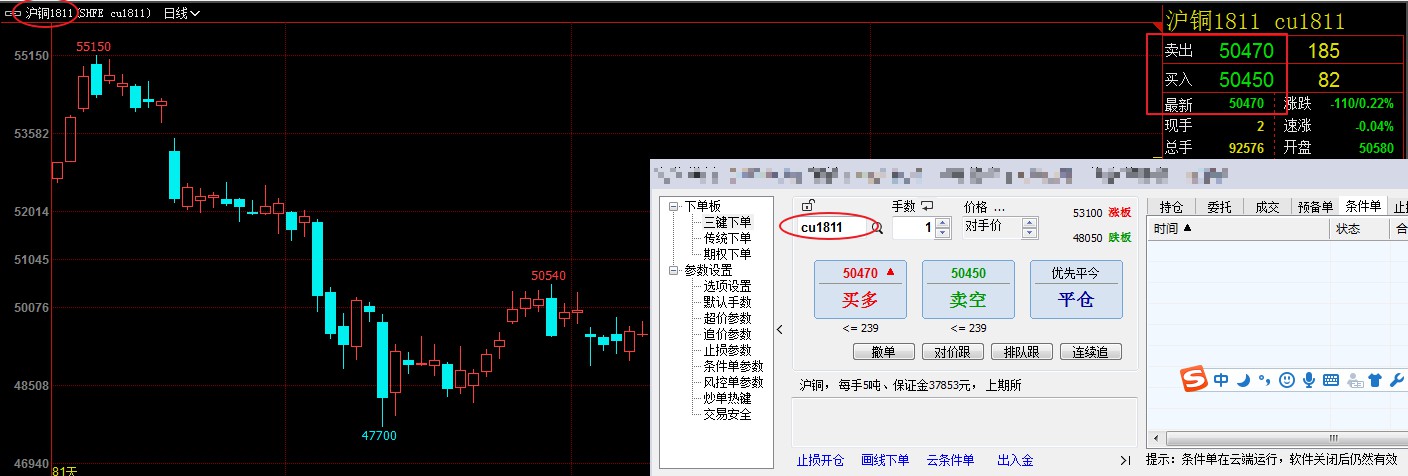
Task: Click the >| expand arrow at bottom
Action: click(x=1126, y=461)
